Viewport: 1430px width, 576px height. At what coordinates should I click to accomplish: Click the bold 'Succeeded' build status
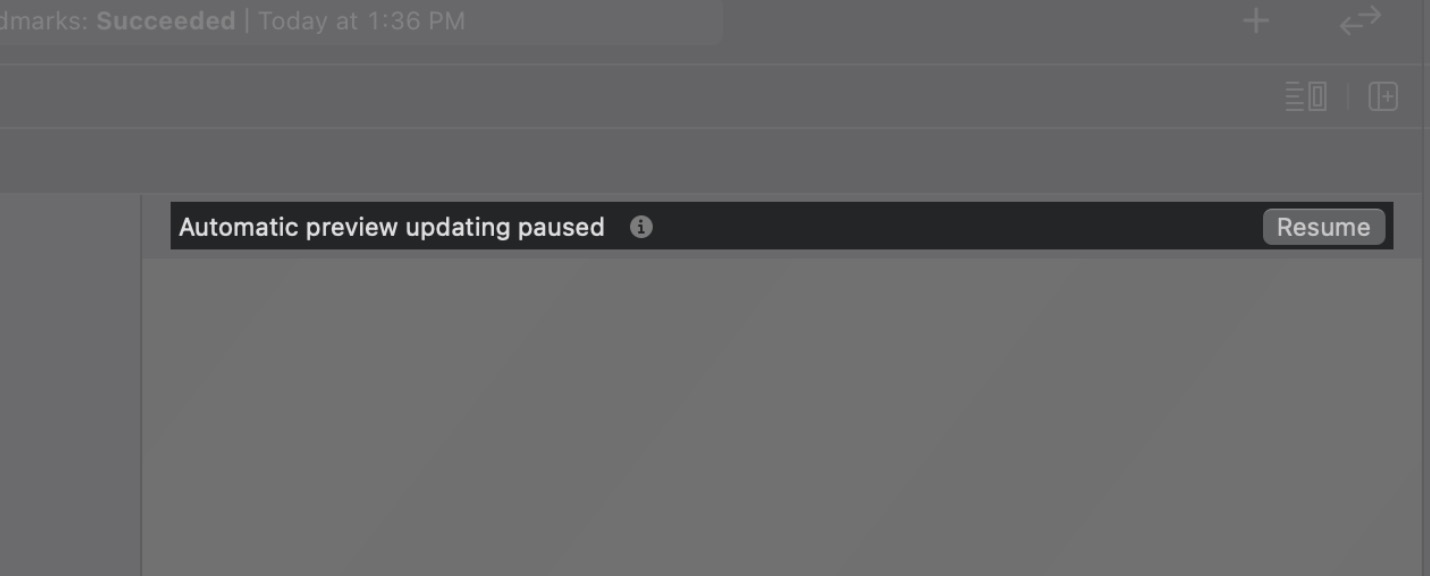tap(166, 21)
